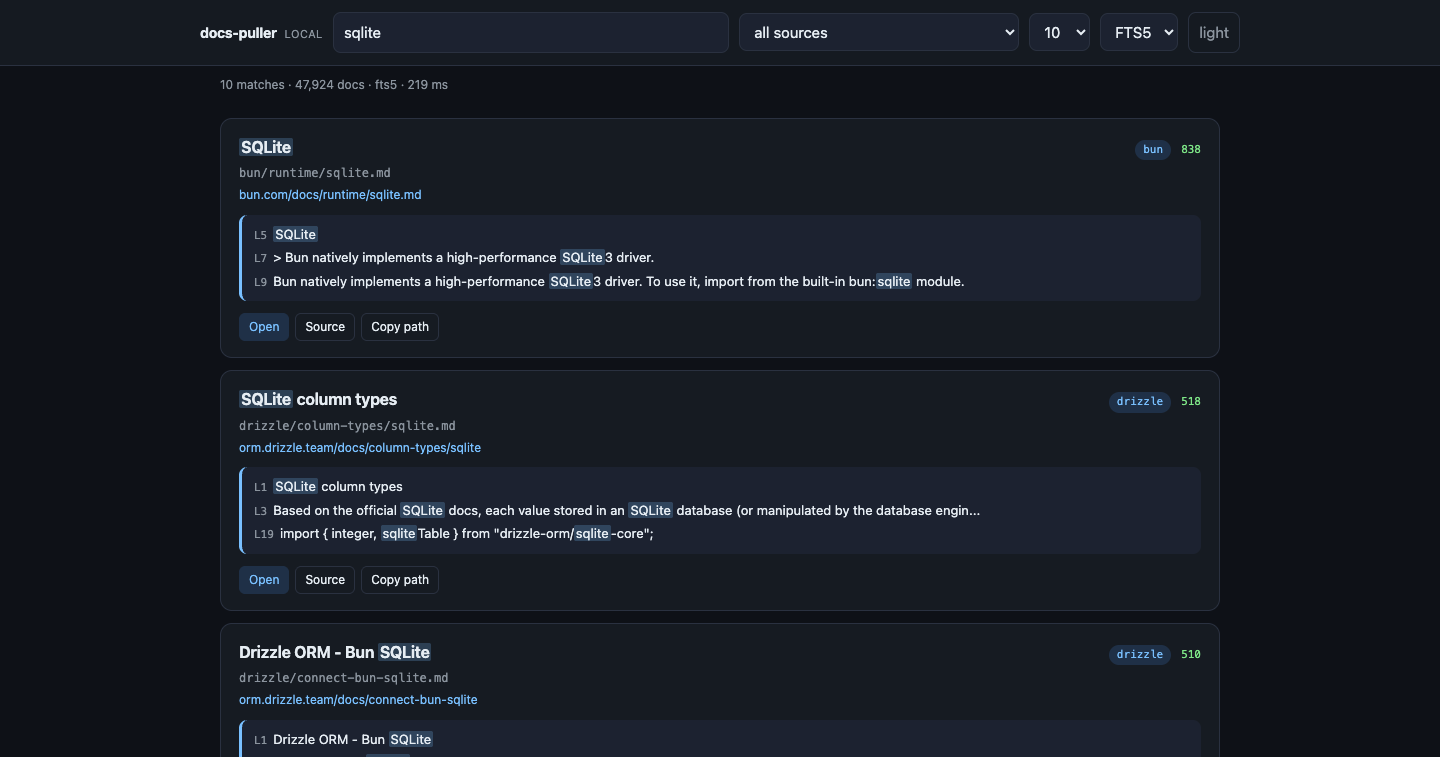The width and height of the screenshot is (1440, 757).
Task: Copy path of drizzle/column-types/sqlite.md result
Action: pos(400,580)
